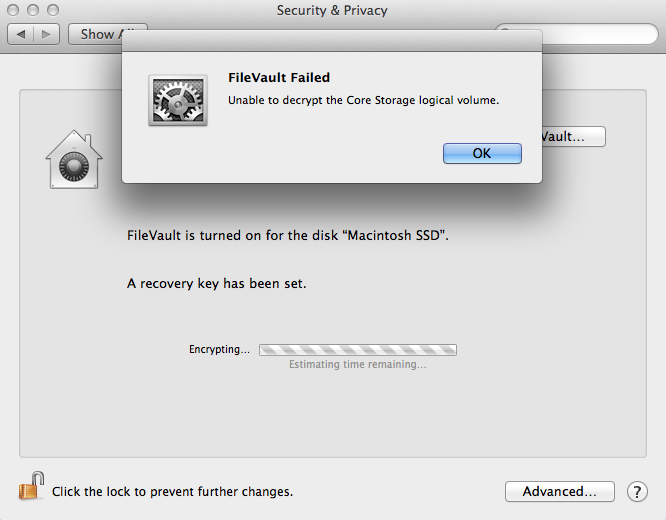This screenshot has width=666, height=520.
Task: Click "A recovery key has been set" text
Action: [217, 283]
